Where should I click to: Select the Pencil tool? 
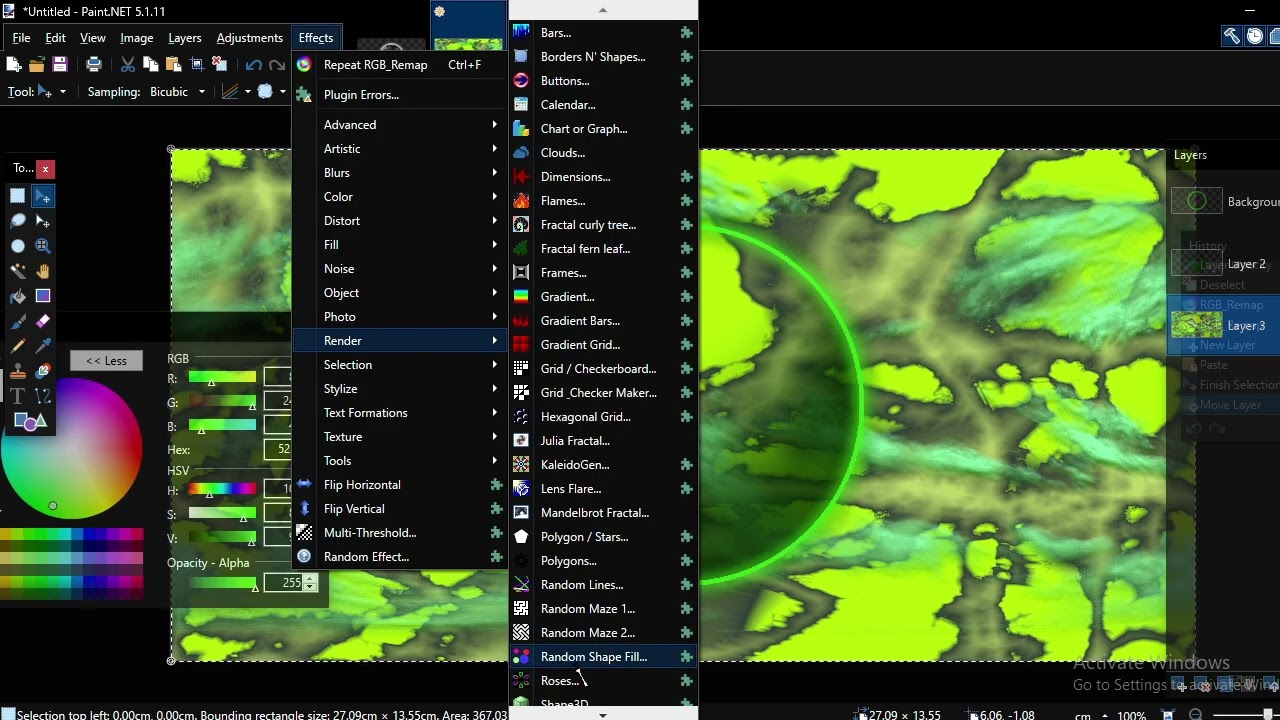coord(18,346)
